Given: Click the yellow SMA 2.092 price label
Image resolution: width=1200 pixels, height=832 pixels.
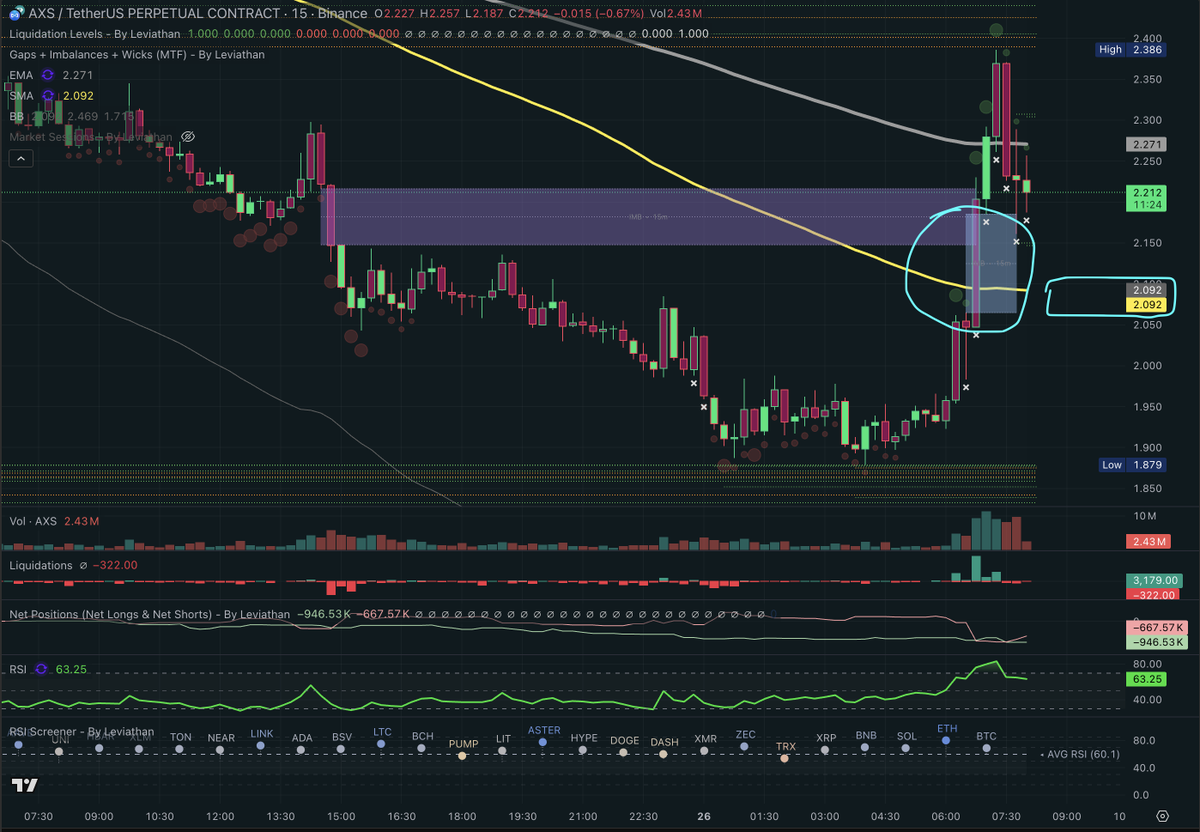Looking at the screenshot, I should point(1146,305).
